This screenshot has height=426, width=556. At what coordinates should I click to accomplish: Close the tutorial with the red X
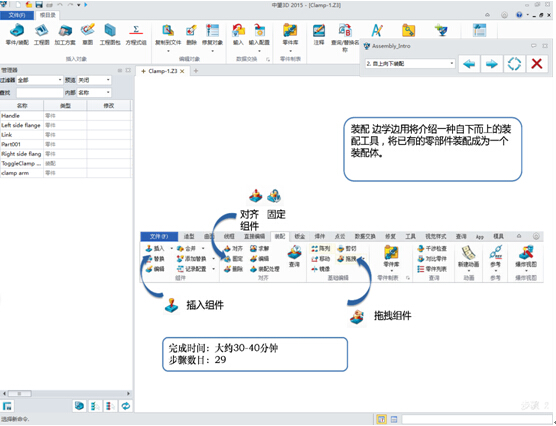click(x=537, y=64)
